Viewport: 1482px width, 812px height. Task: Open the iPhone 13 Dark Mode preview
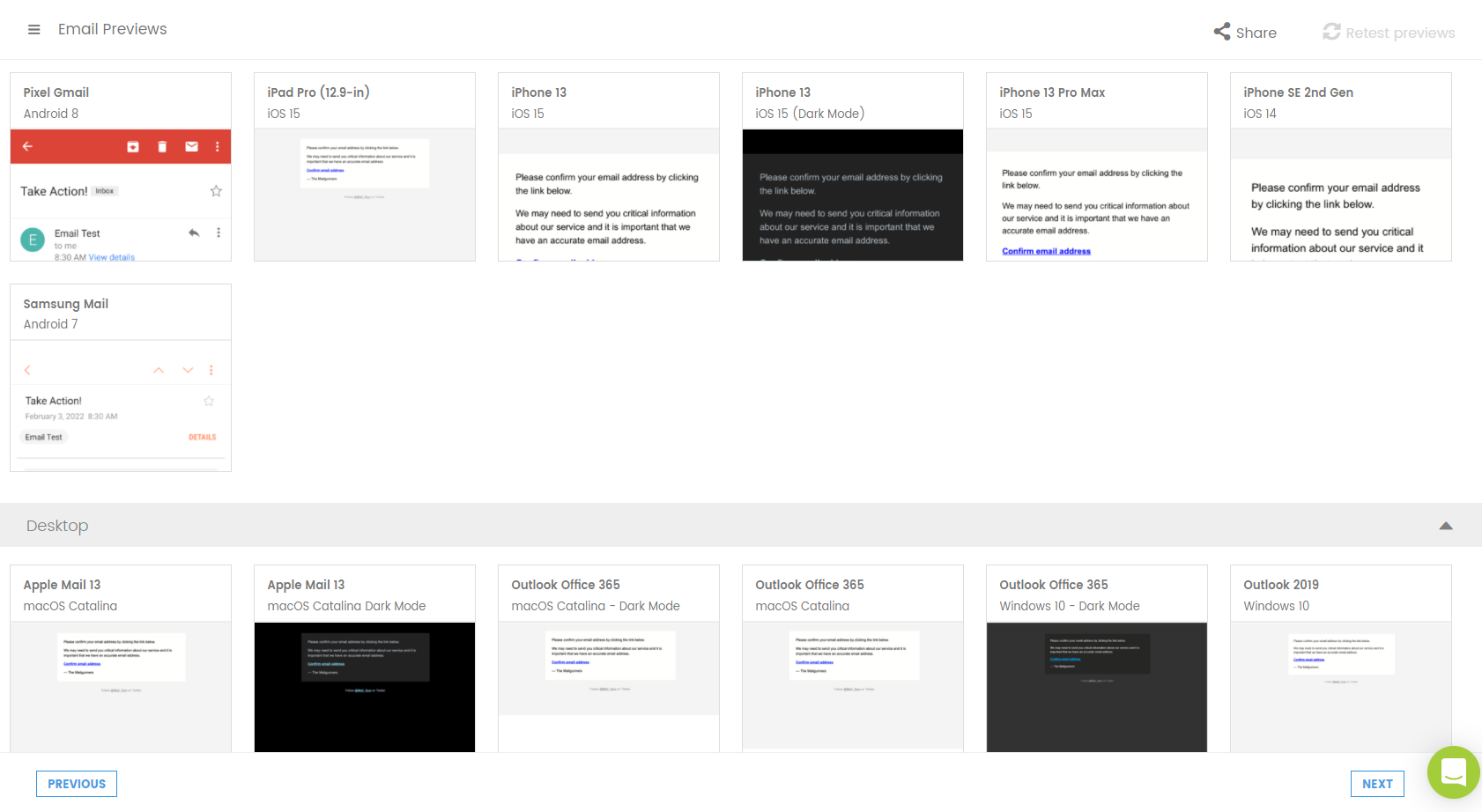853,167
